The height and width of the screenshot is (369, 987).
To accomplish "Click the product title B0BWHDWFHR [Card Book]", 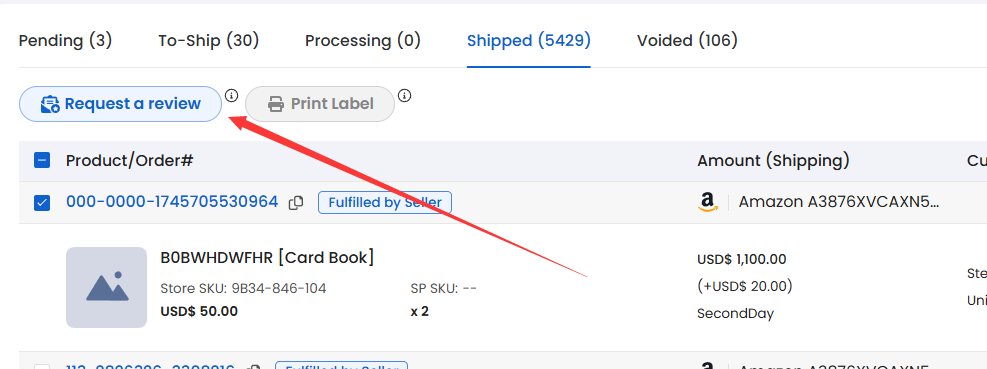I will (268, 258).
